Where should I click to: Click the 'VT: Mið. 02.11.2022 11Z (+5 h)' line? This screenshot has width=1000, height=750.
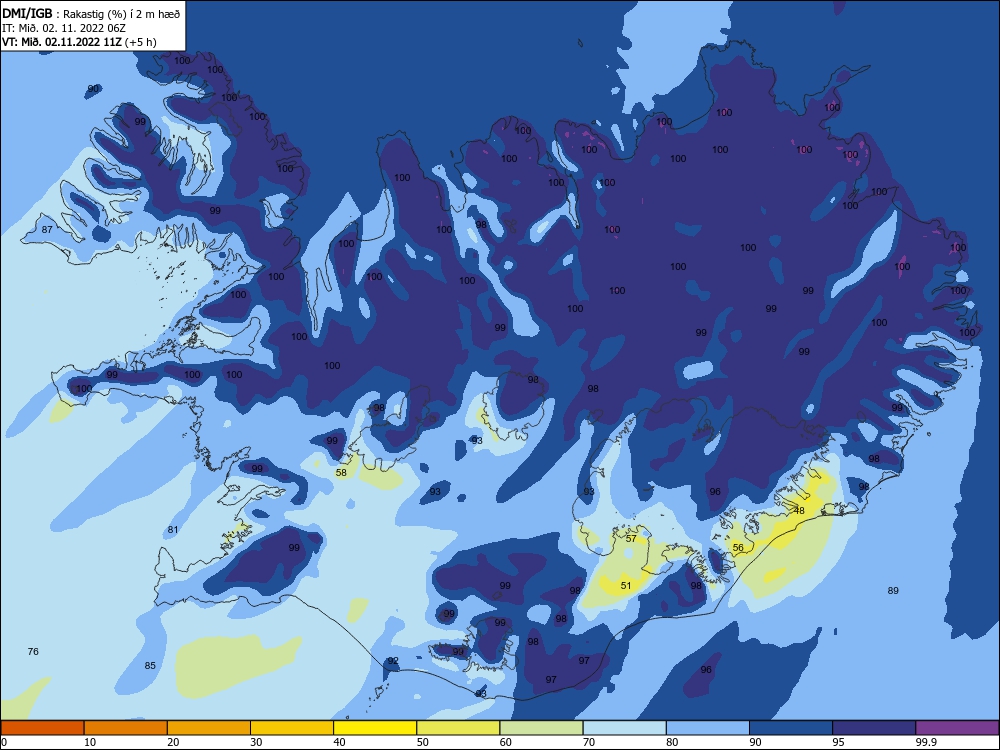[x=79, y=42]
